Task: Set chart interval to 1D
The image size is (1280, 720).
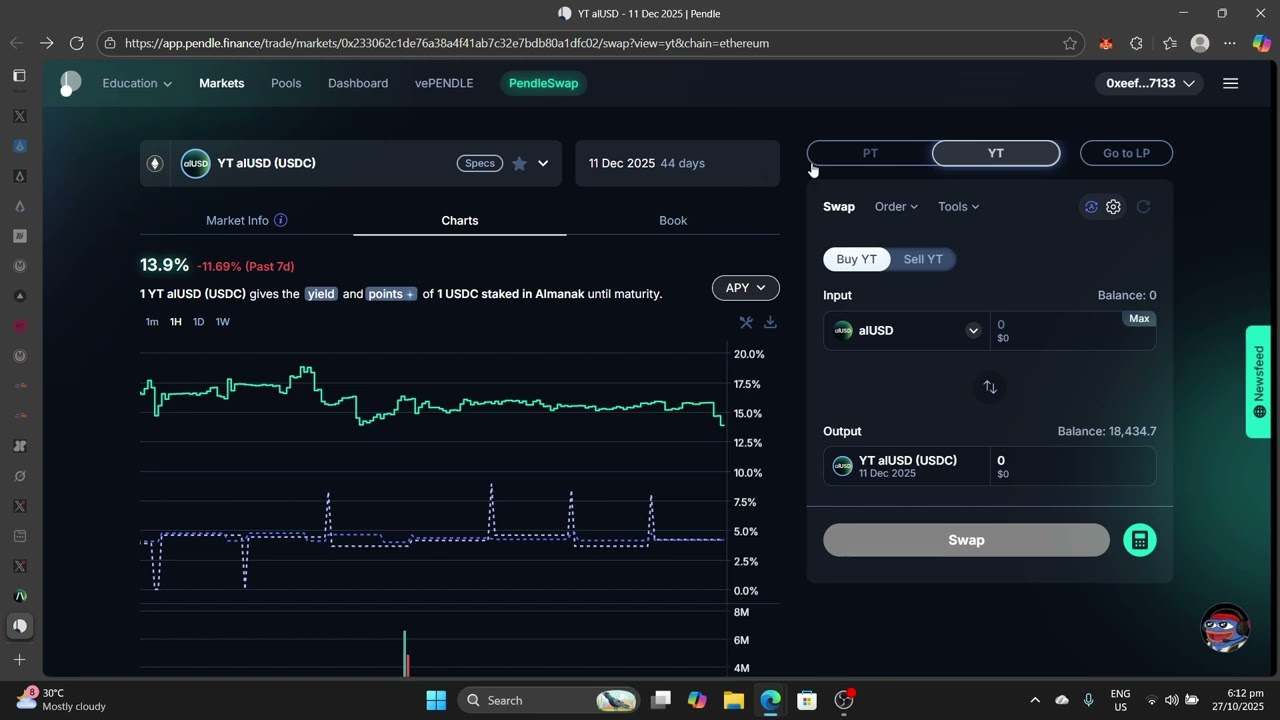Action: pos(198,322)
